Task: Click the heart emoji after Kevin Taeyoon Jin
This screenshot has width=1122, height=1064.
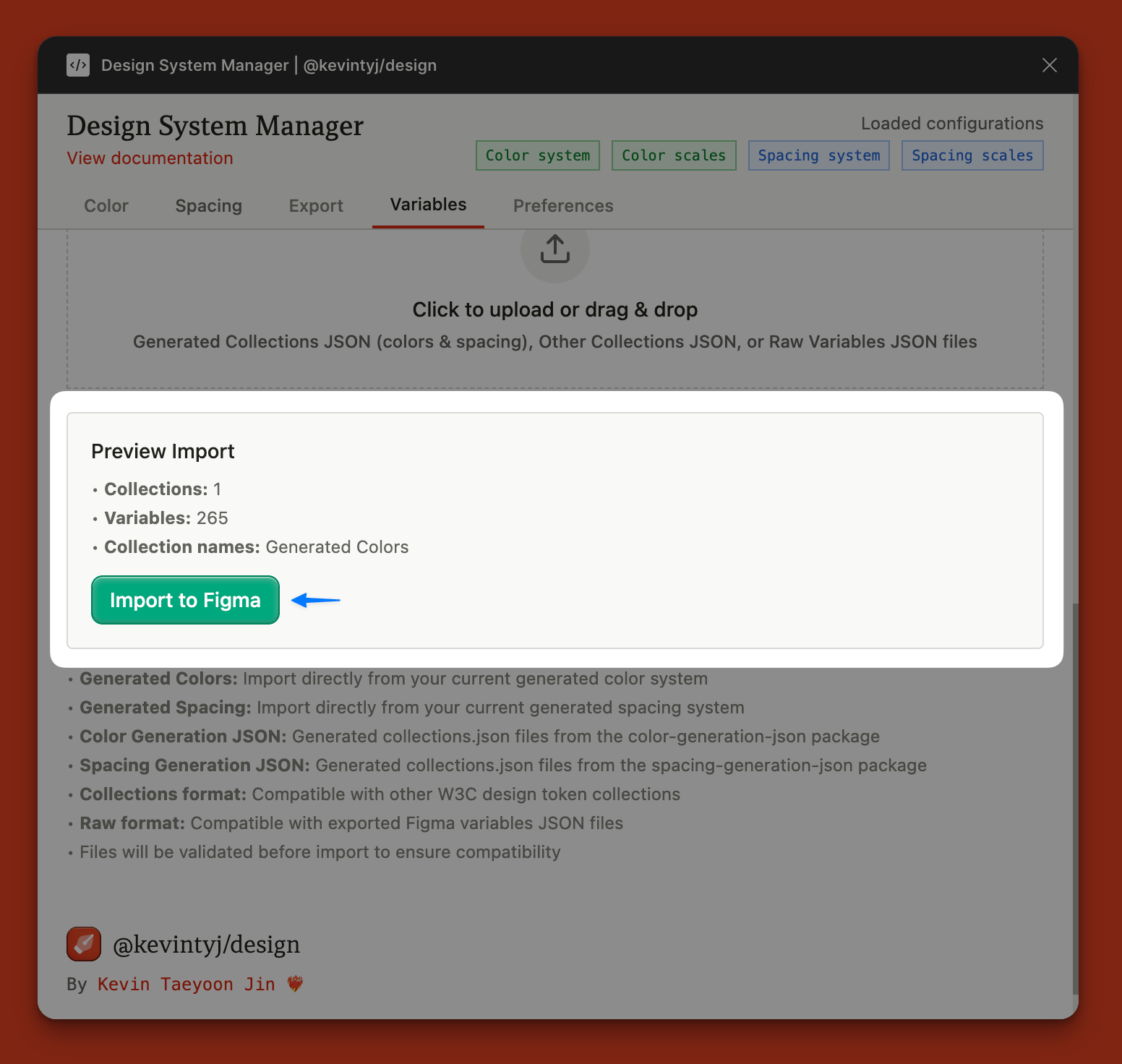Action: click(x=294, y=984)
